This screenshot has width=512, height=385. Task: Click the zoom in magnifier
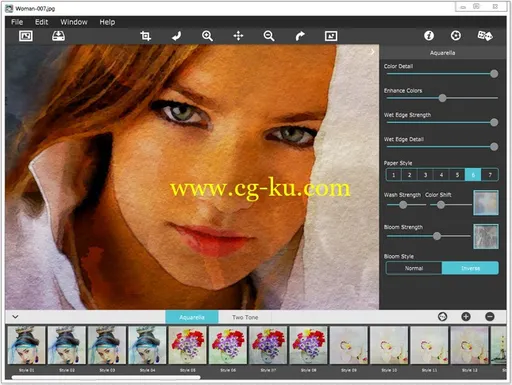(x=207, y=36)
